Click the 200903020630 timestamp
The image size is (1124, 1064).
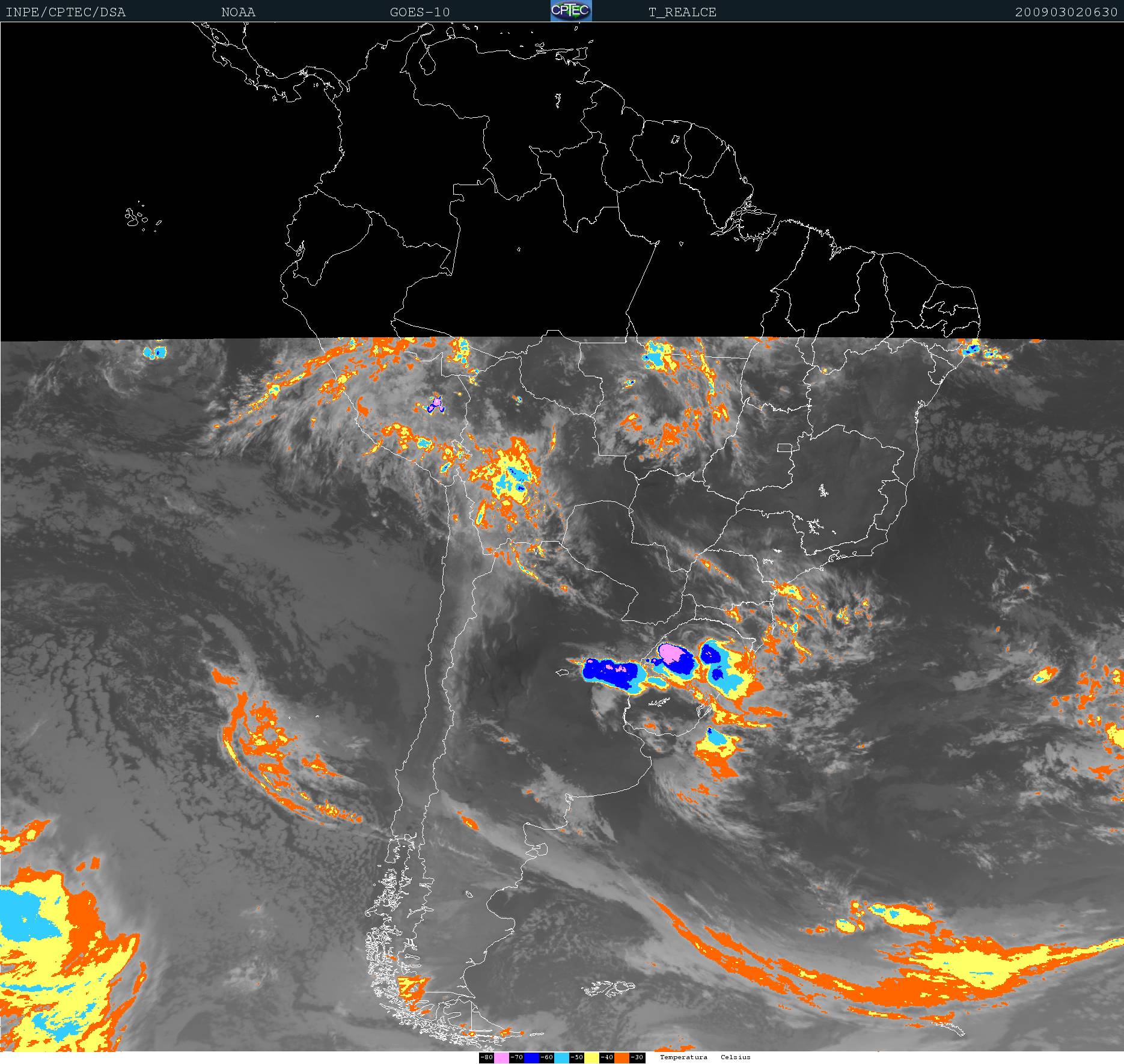click(1066, 12)
